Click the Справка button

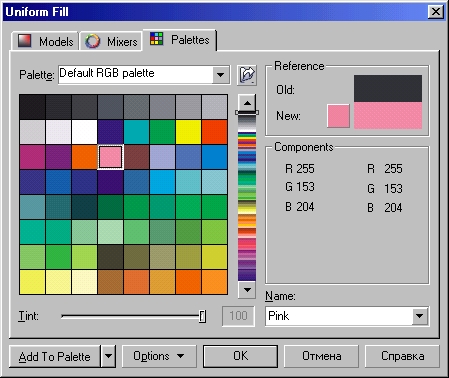pos(402,356)
